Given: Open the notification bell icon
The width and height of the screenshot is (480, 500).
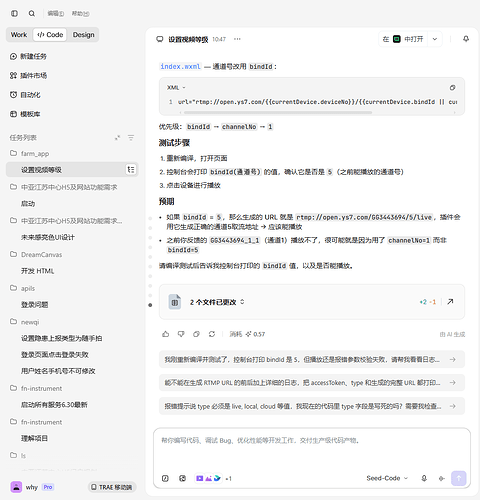Looking at the screenshot, I should (x=466, y=39).
